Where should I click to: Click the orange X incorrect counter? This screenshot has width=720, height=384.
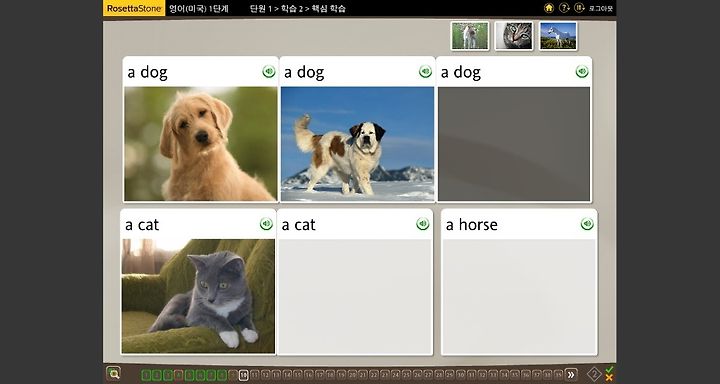609,378
